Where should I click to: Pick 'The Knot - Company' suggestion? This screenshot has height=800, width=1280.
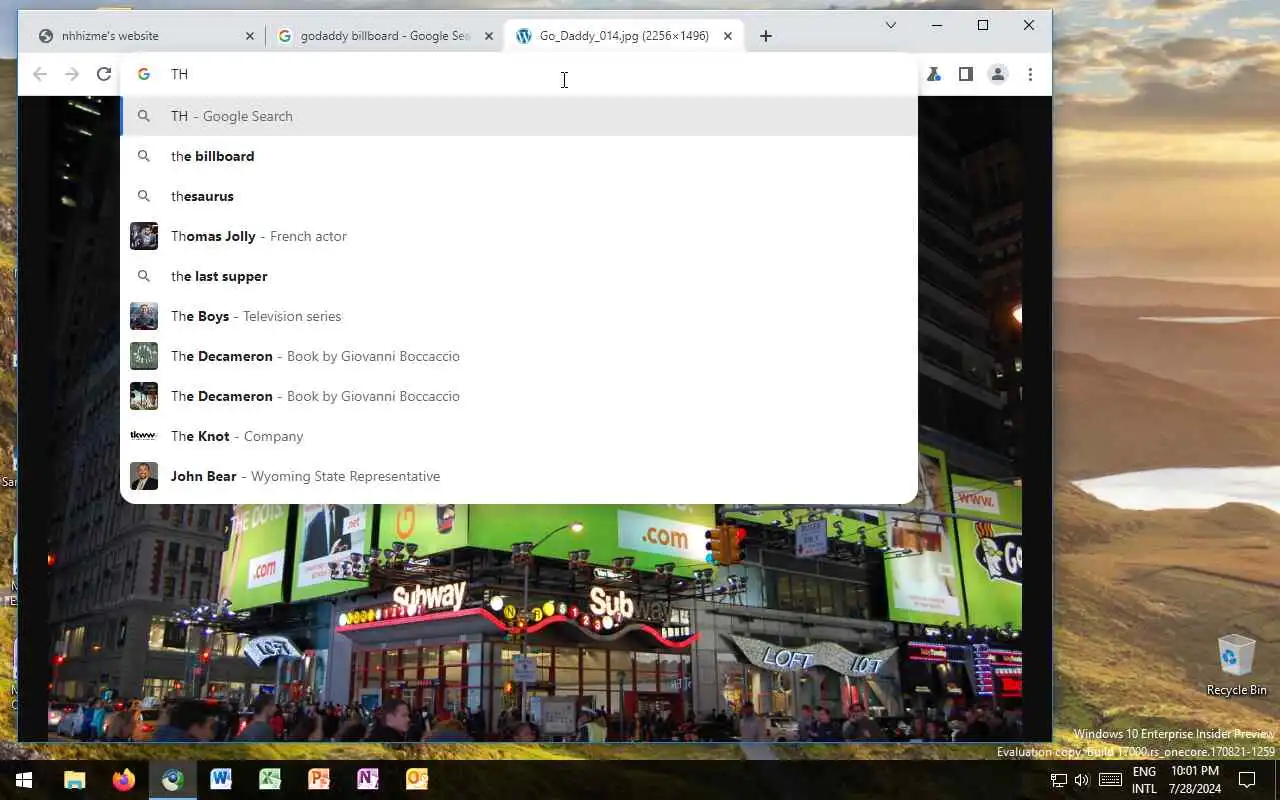pyautogui.click(x=519, y=436)
